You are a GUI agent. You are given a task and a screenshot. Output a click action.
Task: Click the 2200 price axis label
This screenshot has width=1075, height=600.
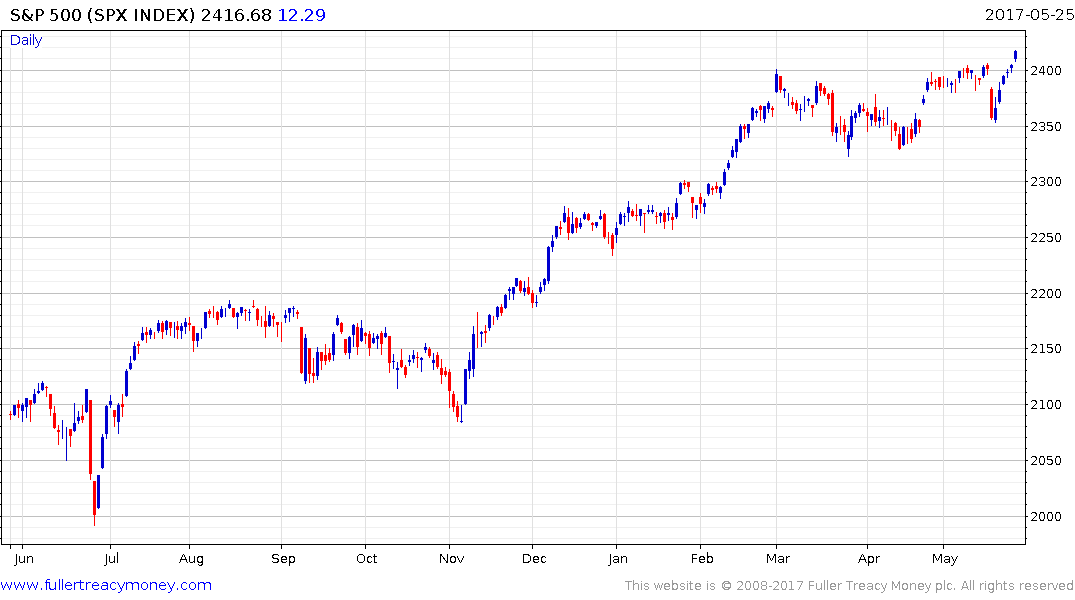pyautogui.click(x=1046, y=293)
